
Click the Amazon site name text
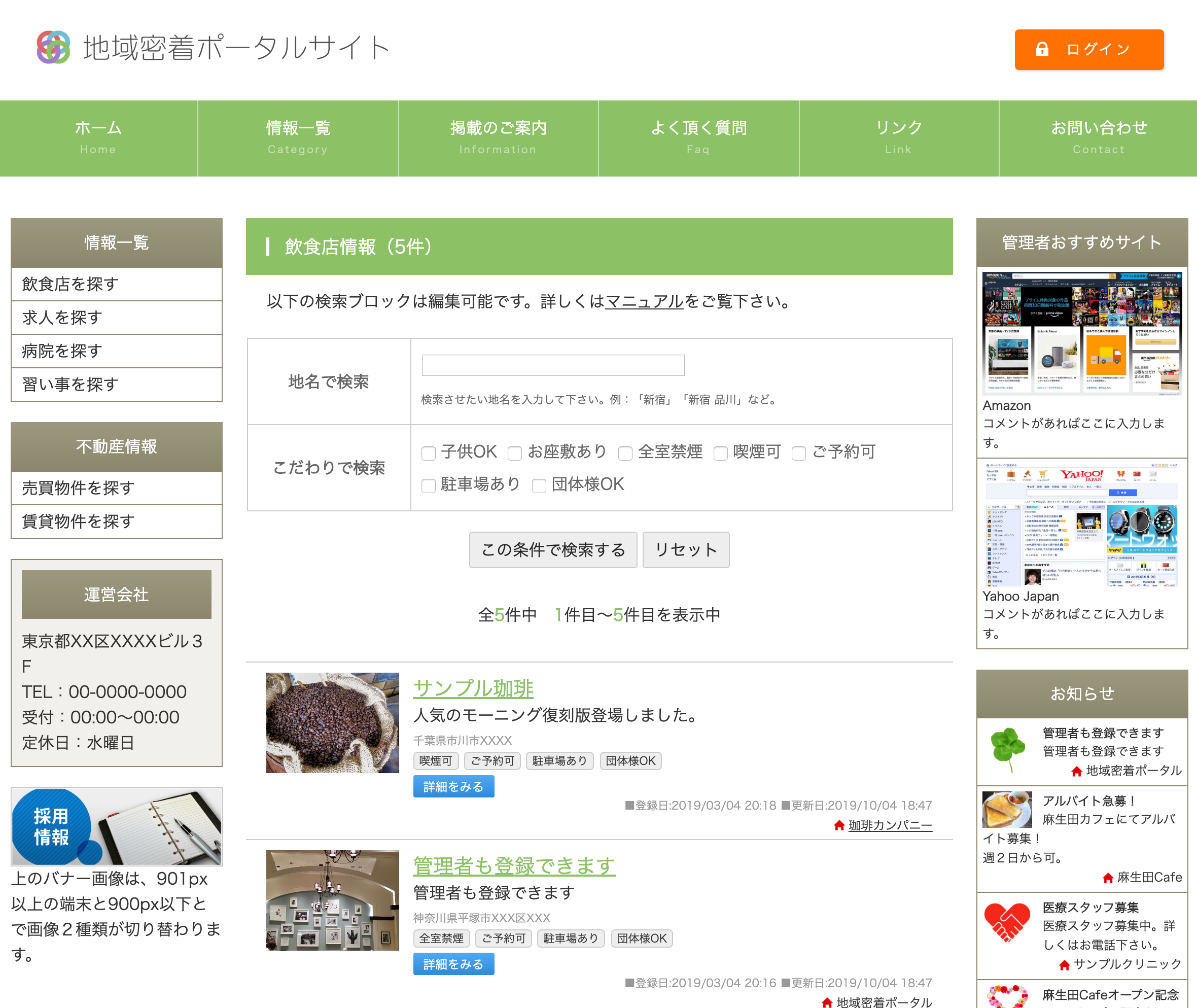click(1007, 406)
